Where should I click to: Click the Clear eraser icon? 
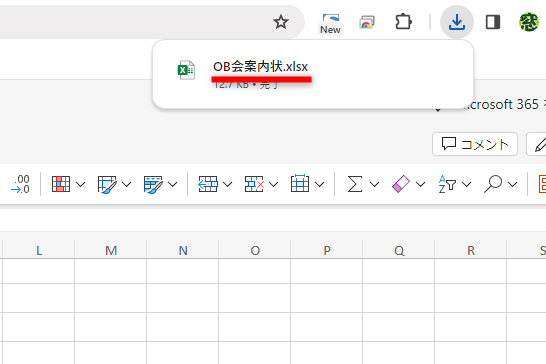(401, 184)
